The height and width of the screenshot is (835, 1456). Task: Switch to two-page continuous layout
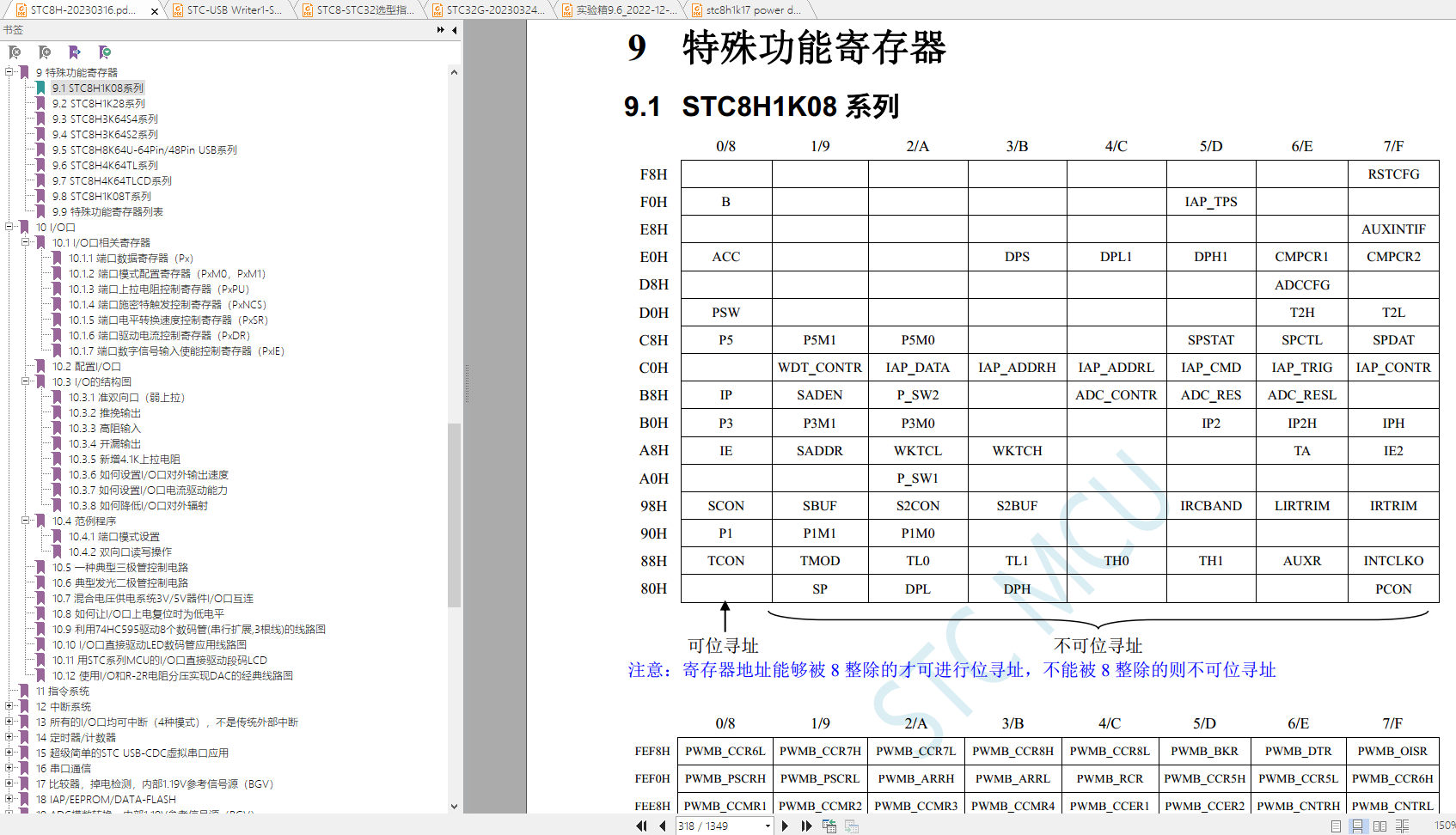pyautogui.click(x=1402, y=826)
